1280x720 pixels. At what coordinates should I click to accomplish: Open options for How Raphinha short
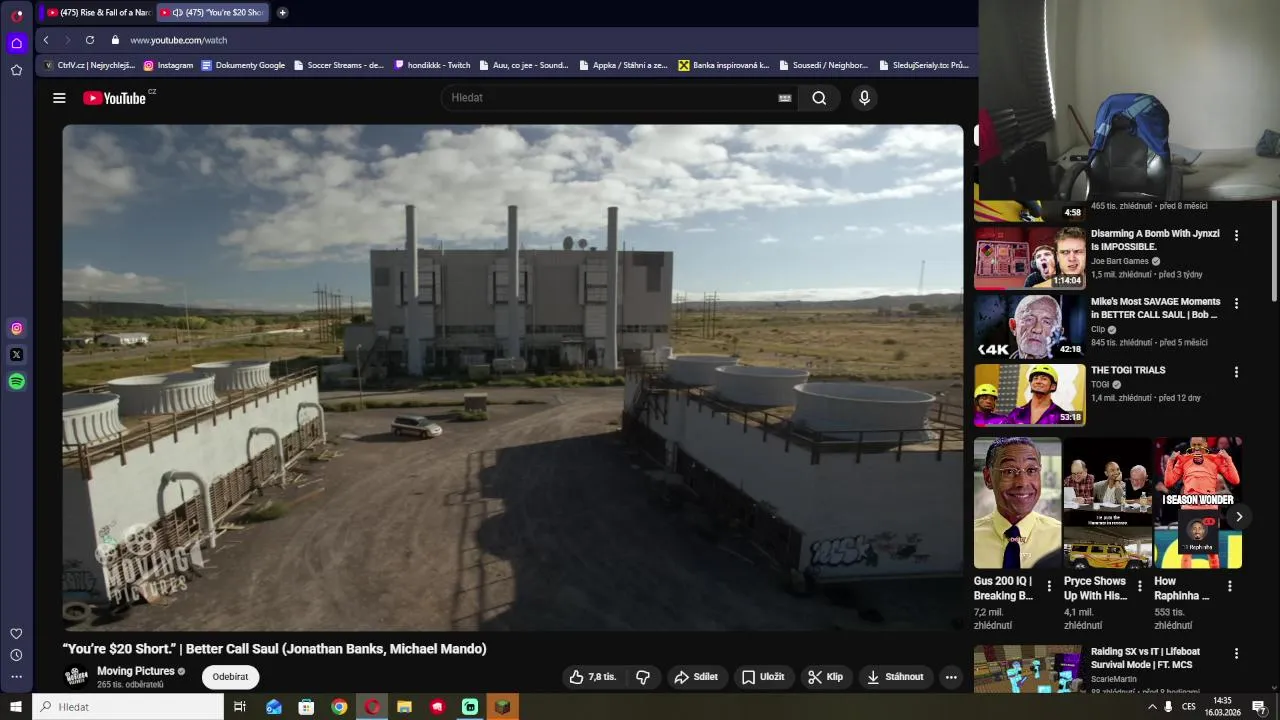click(x=1229, y=586)
